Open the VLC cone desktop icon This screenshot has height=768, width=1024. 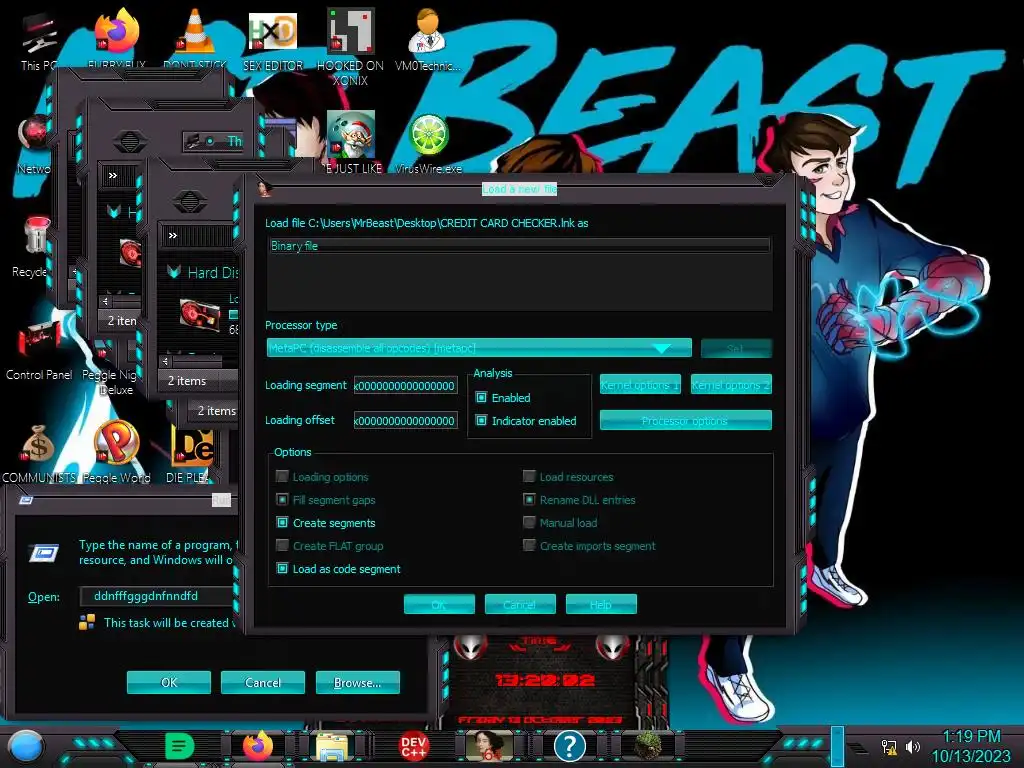coord(195,31)
